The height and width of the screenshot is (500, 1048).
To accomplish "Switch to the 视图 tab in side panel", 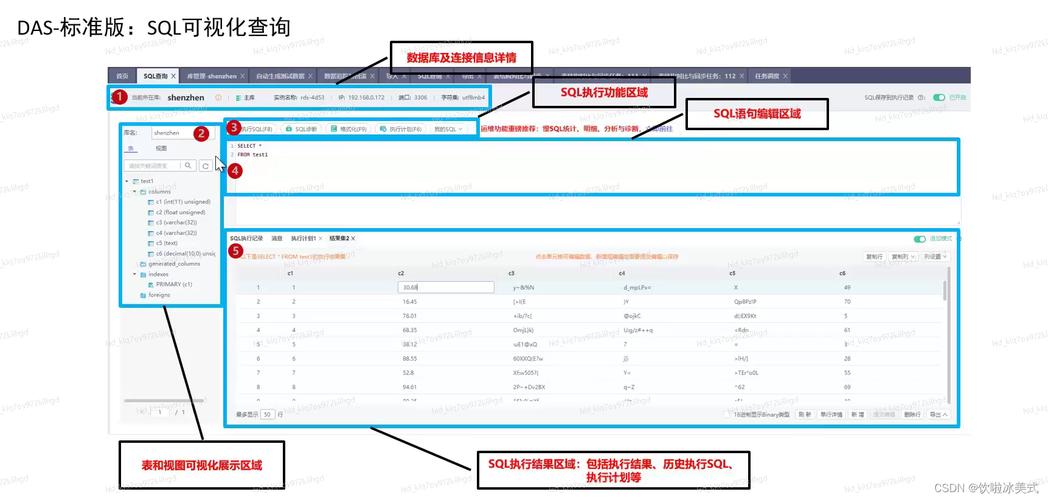I will coord(161,148).
